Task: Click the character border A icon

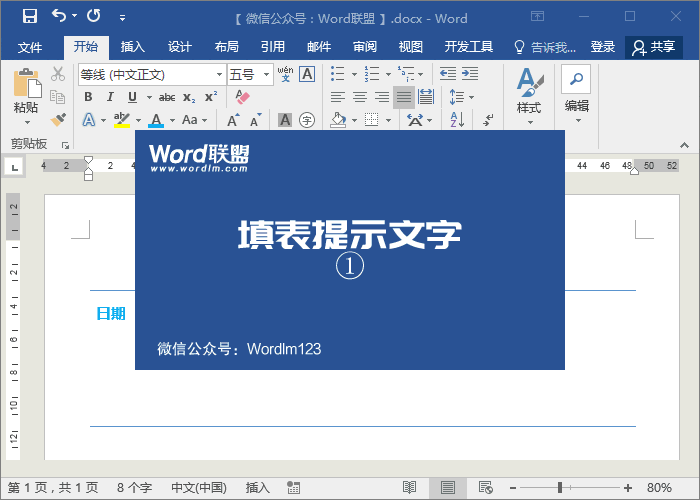Action: click(x=307, y=74)
